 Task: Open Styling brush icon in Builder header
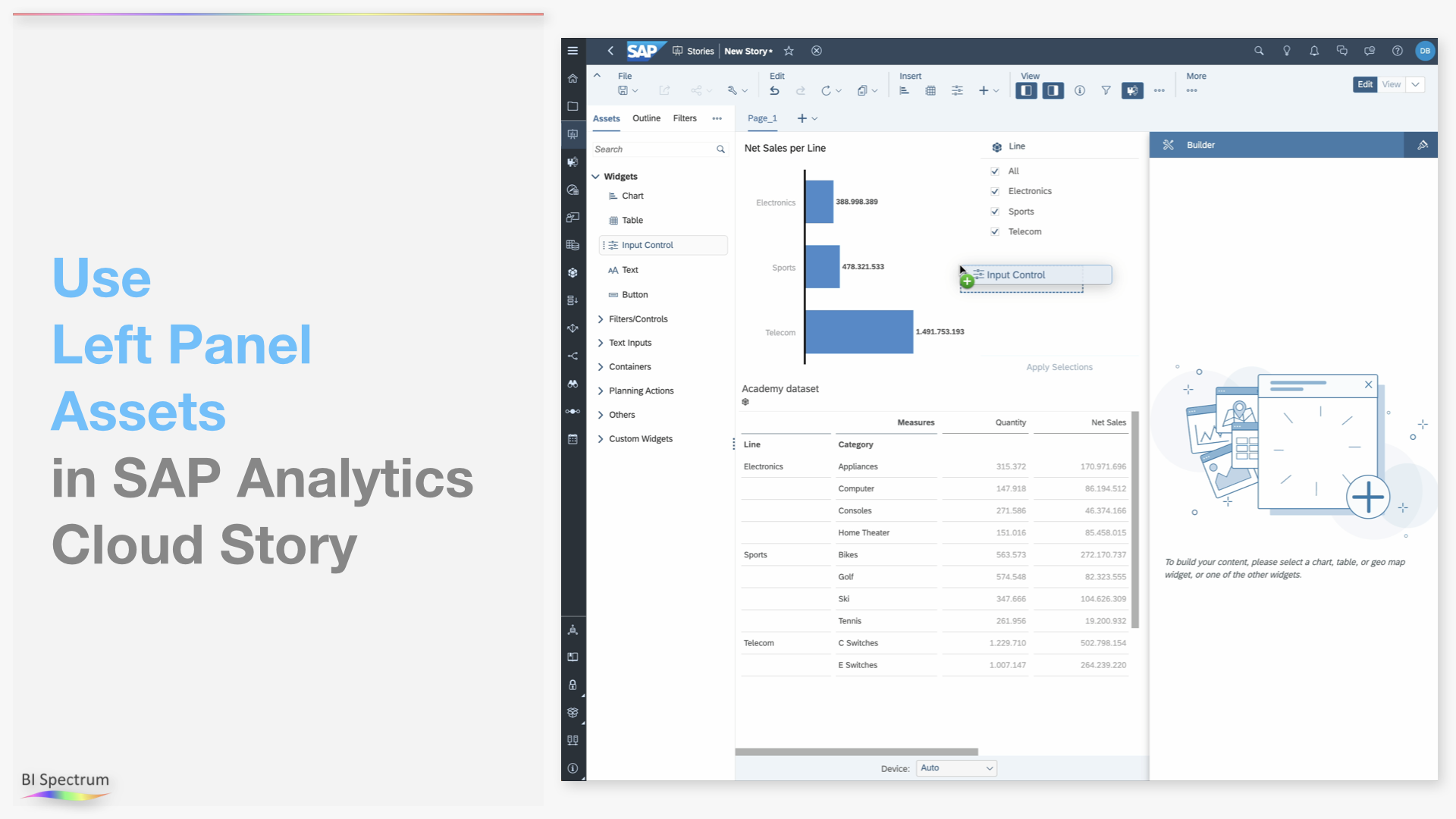1423,145
